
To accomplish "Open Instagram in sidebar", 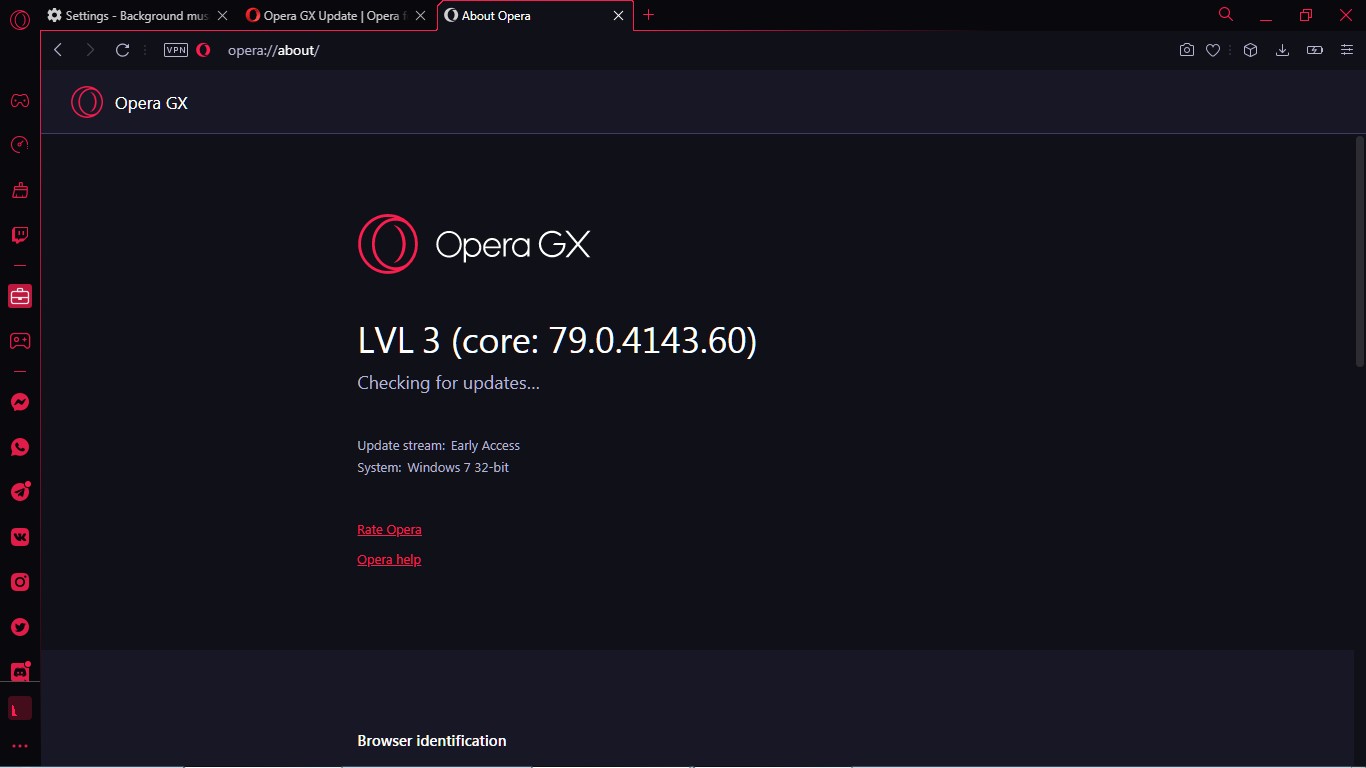I will coord(20,582).
